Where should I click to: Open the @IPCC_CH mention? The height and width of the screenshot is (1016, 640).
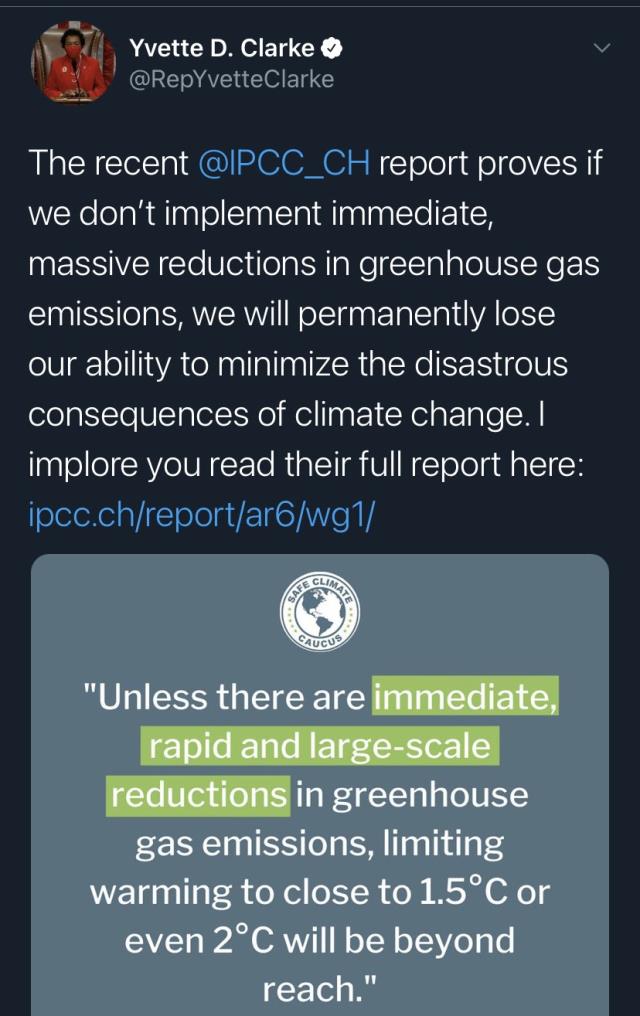coord(286,163)
